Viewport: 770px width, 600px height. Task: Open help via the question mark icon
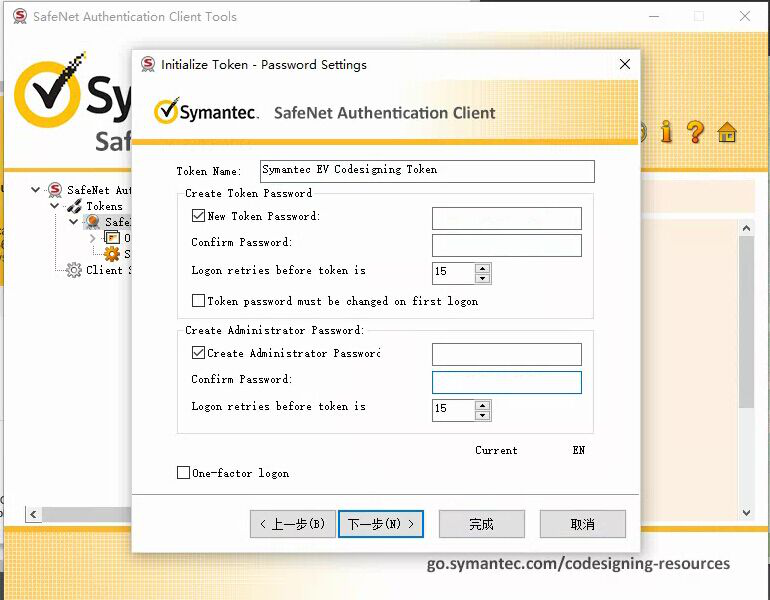[695, 132]
